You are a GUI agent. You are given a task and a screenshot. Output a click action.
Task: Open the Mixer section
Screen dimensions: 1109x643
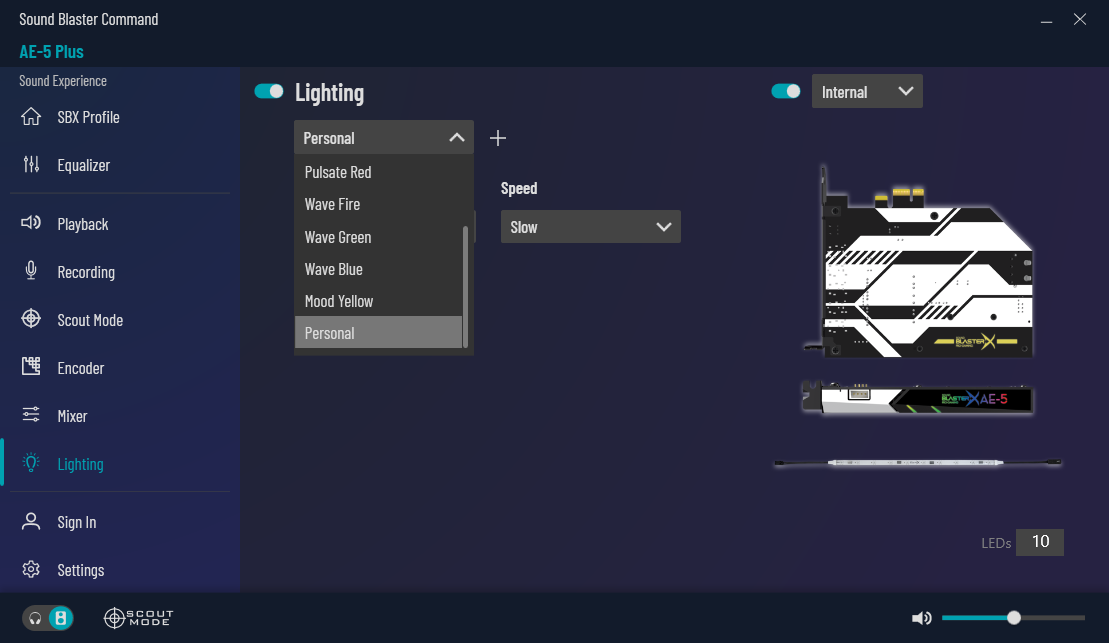72,416
